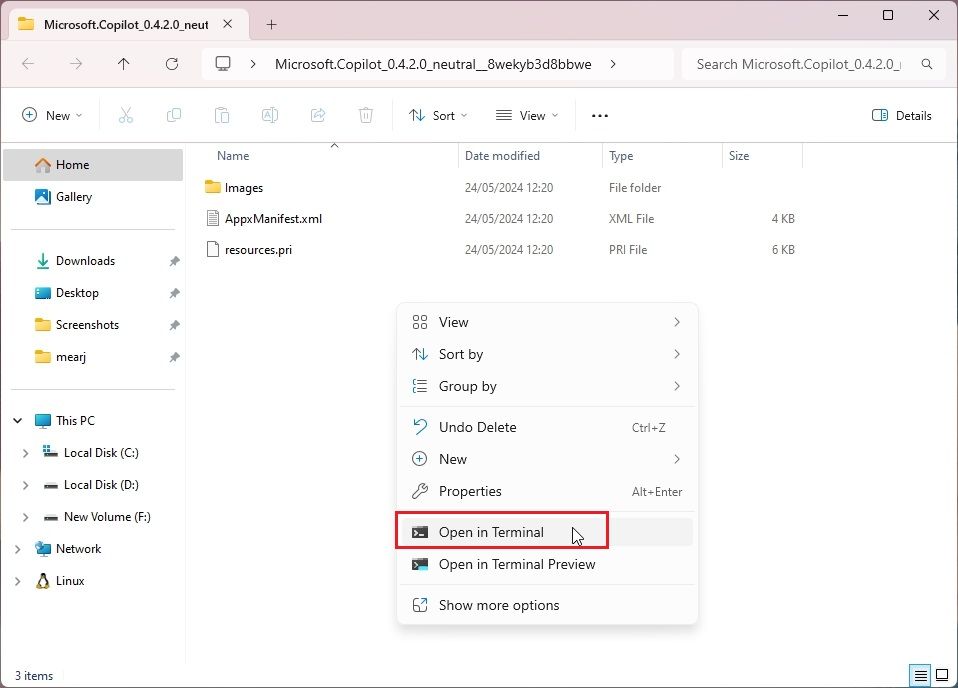Go forward with the right arrow

point(76,64)
